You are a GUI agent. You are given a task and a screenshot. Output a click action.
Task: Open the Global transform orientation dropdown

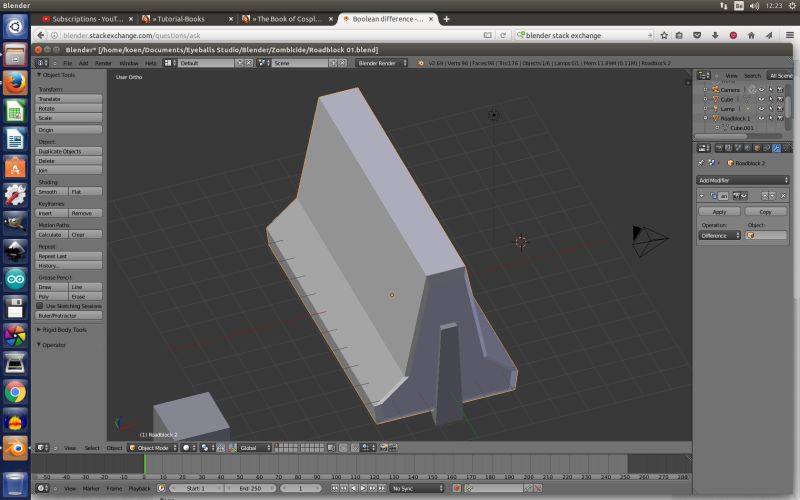click(254, 448)
